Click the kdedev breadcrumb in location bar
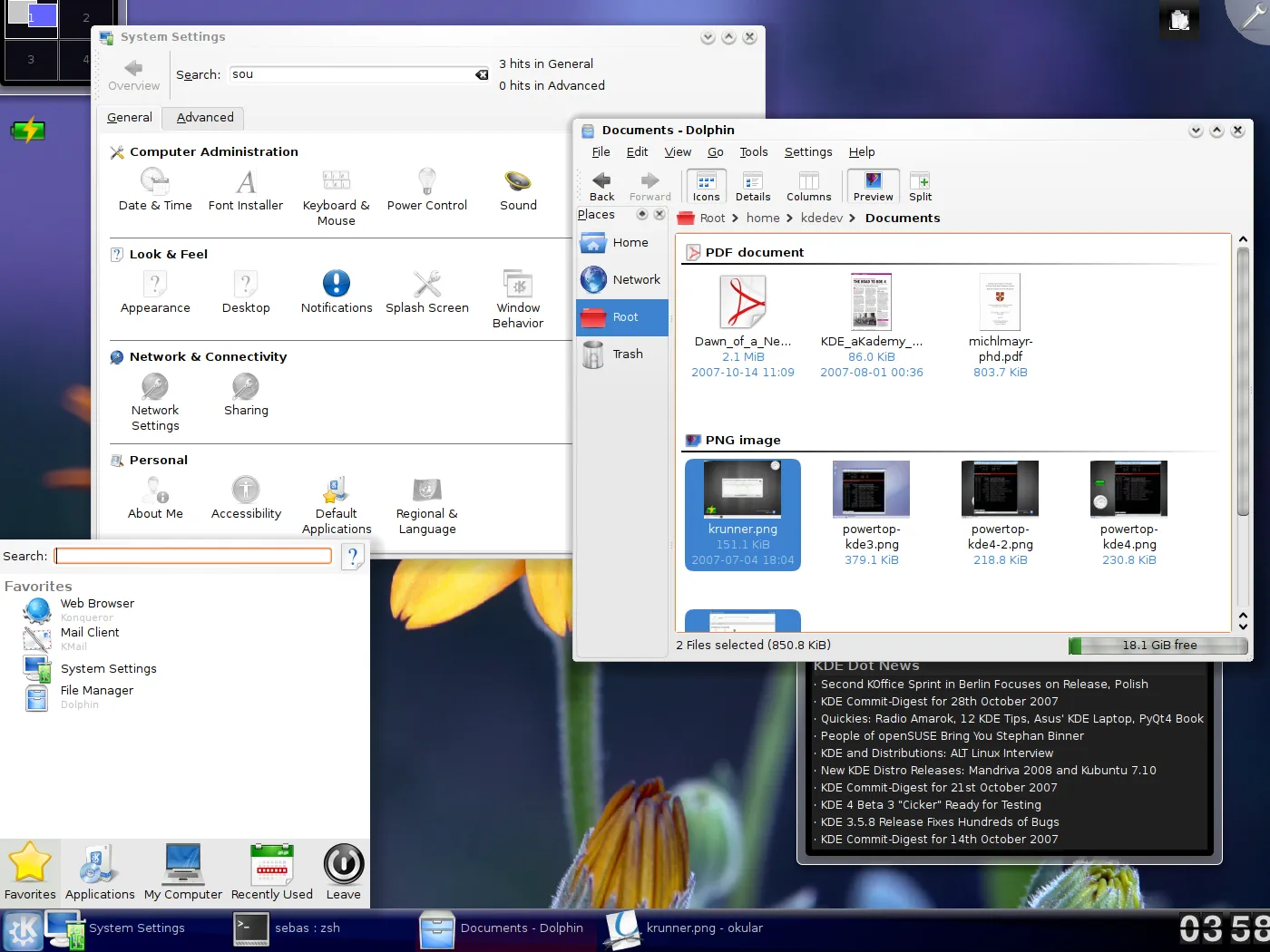The height and width of the screenshot is (952, 1270). click(822, 219)
